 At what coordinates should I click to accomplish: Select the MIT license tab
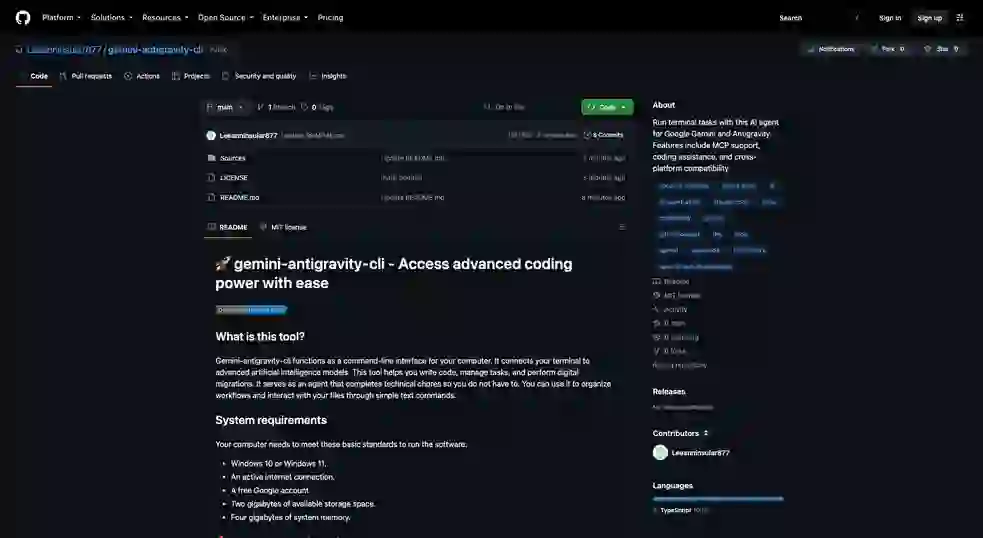coord(283,227)
